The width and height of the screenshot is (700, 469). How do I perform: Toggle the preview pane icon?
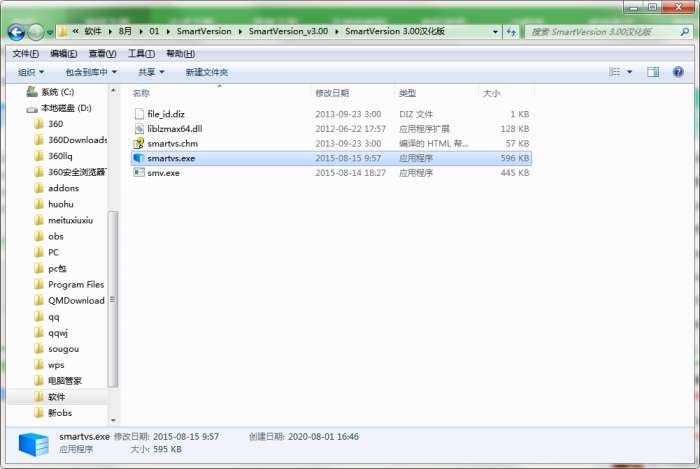click(x=653, y=72)
